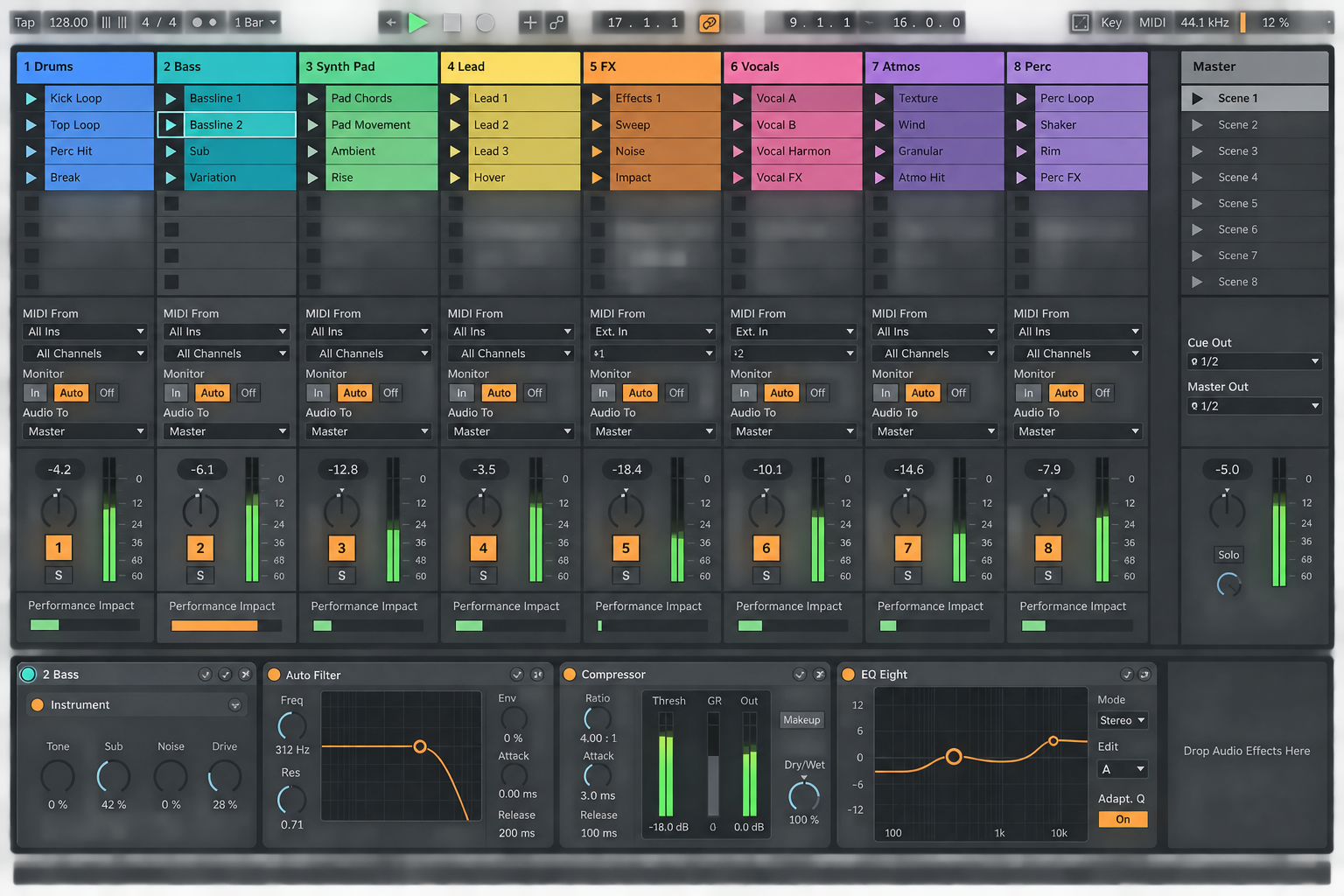The height and width of the screenshot is (896, 1344).
Task: Click the back arrow beside the Play button
Action: click(391, 23)
